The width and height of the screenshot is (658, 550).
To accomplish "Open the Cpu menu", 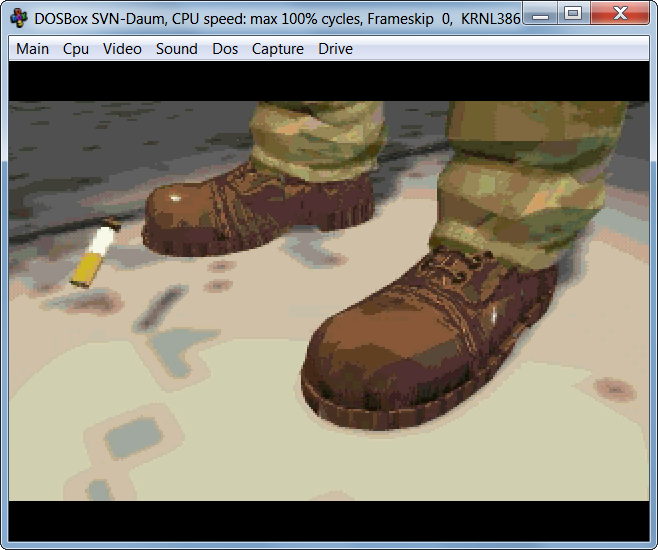I will [76, 49].
